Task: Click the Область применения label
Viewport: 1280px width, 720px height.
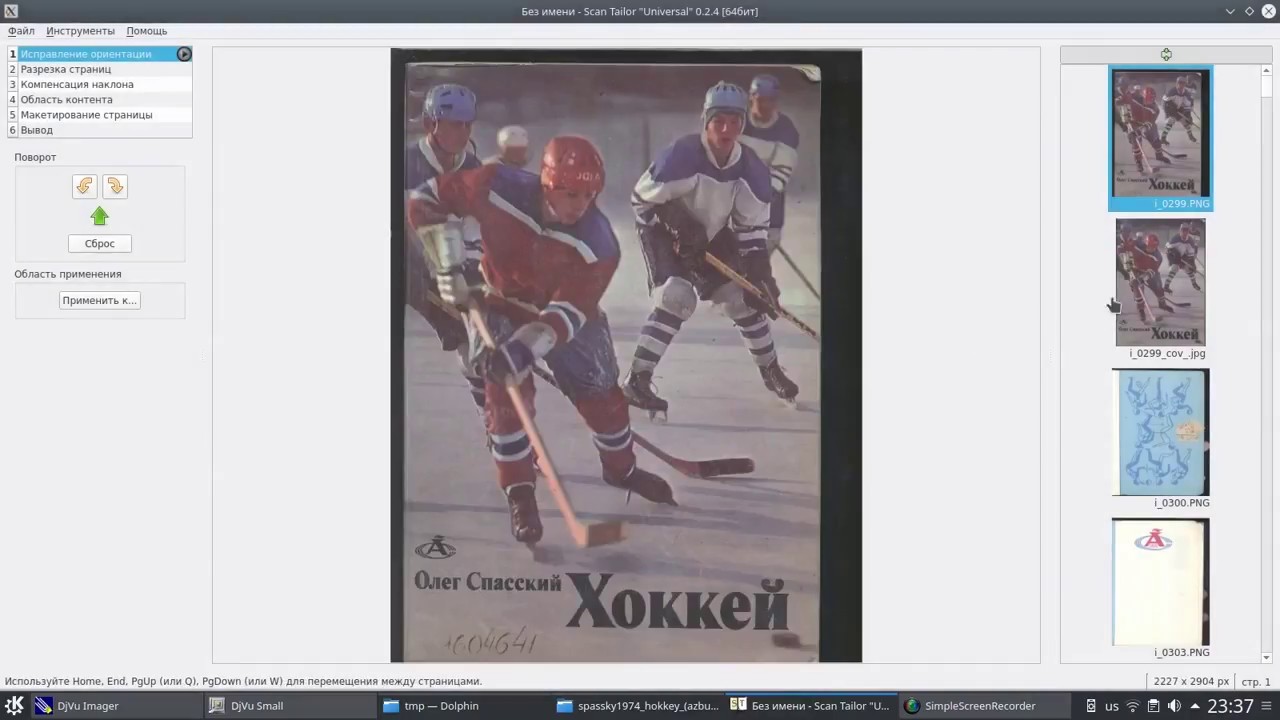Action: (x=68, y=274)
